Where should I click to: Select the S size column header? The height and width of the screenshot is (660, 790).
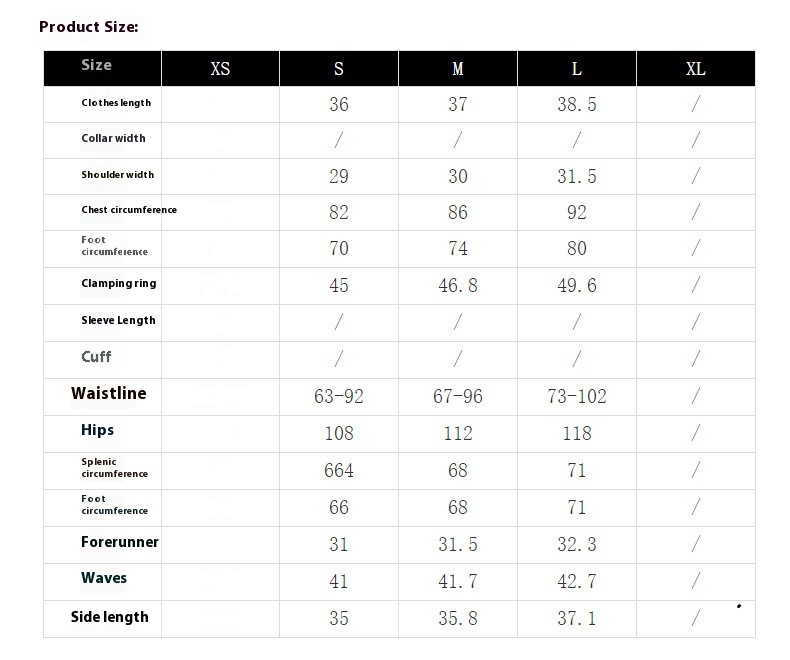[x=339, y=69]
